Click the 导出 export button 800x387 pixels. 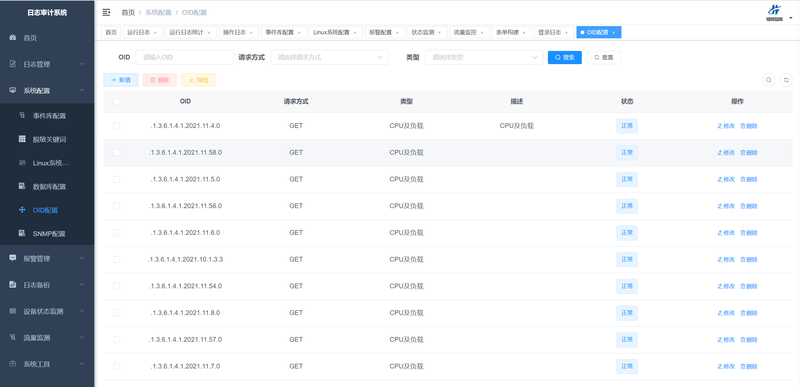click(x=198, y=80)
